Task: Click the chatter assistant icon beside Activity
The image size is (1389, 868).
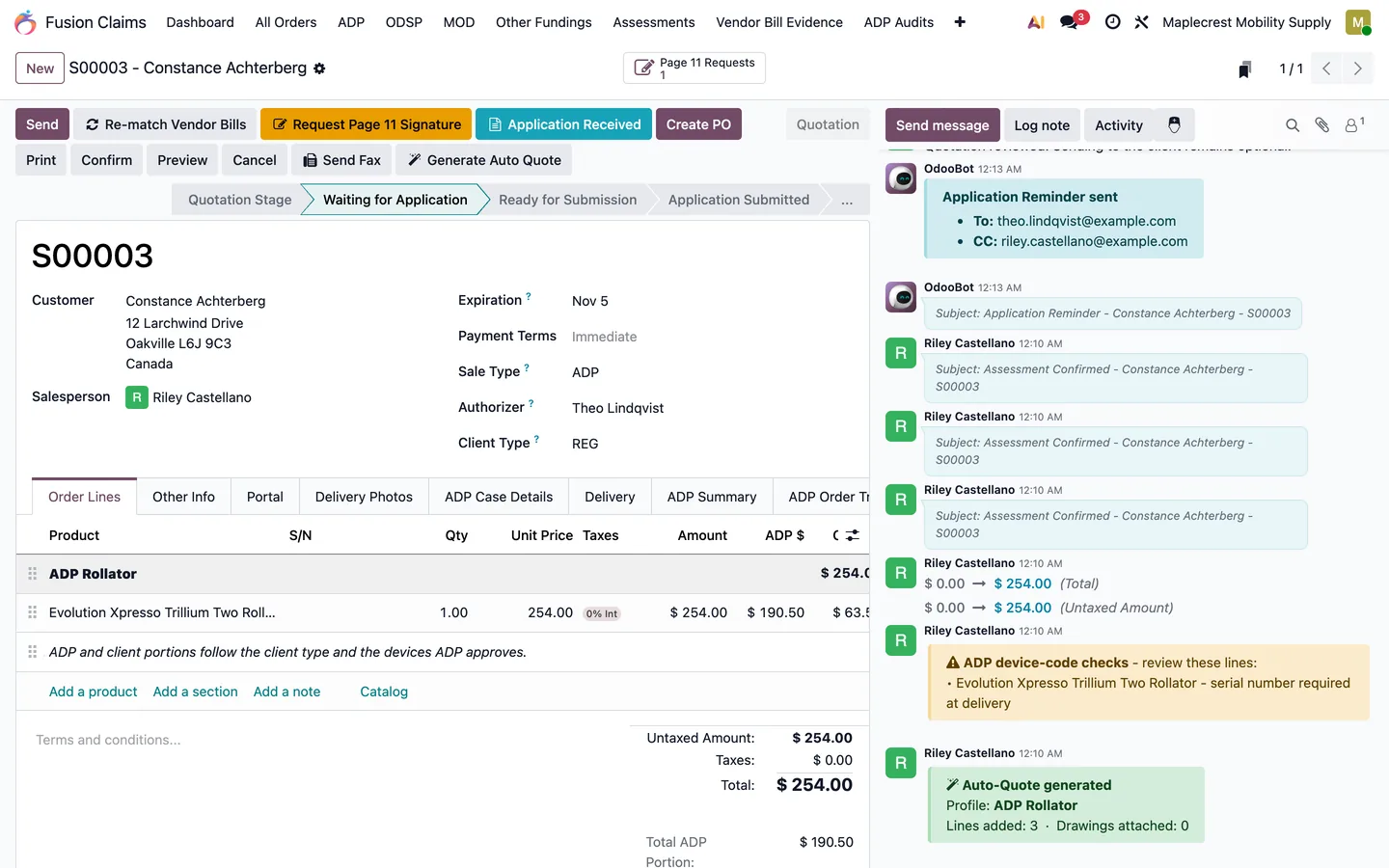Action: point(1174,125)
